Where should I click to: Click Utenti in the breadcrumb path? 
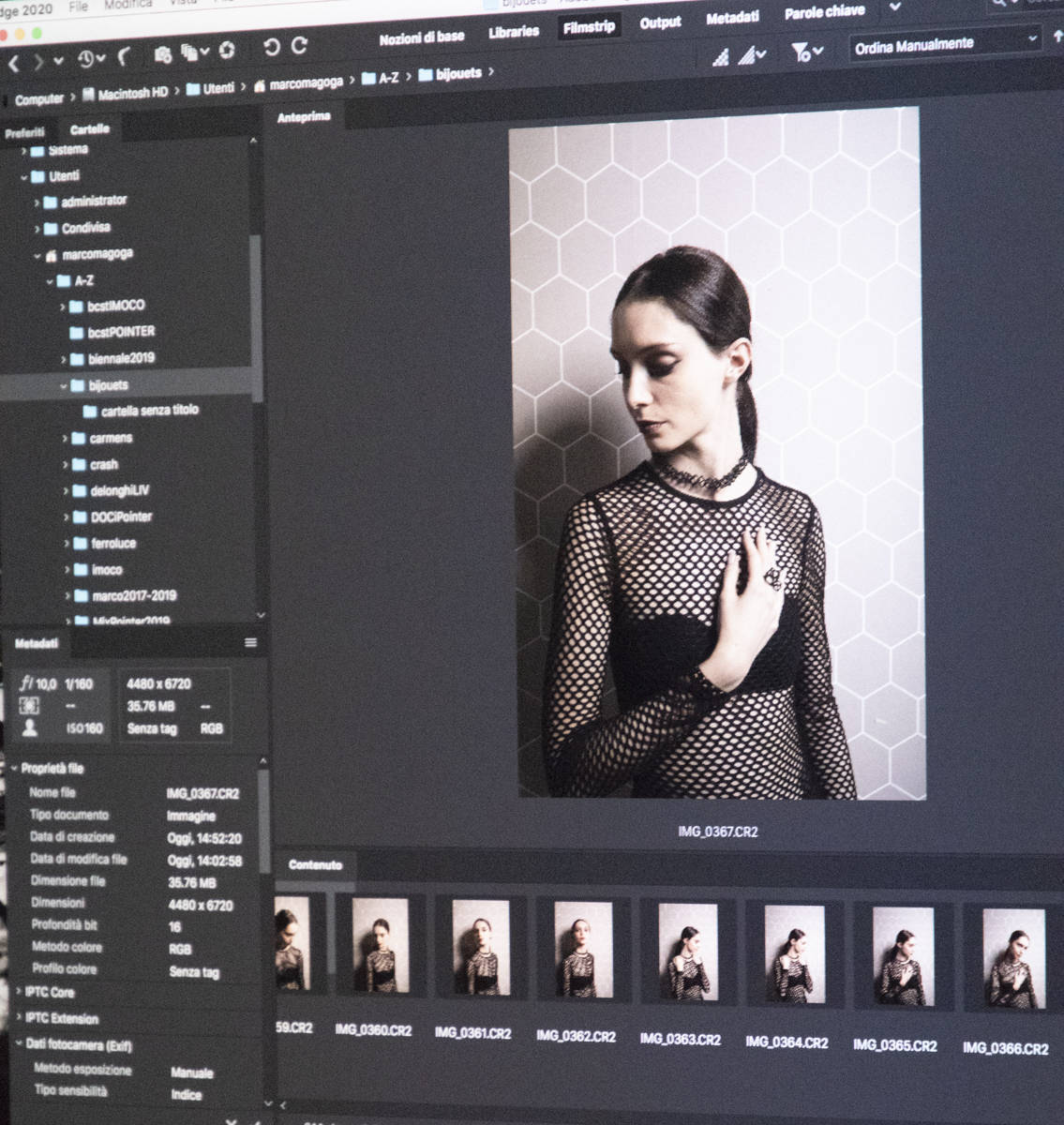point(218,88)
